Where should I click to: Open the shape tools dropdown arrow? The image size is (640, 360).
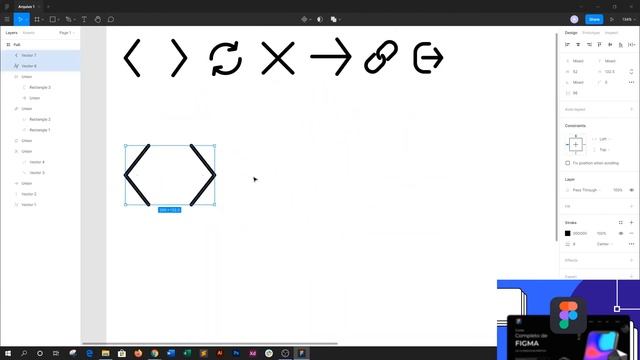[58, 20]
